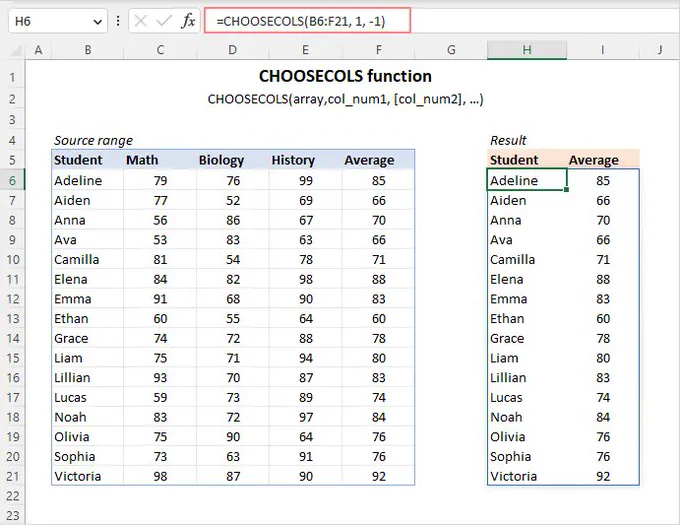Click source 'Average' header cell
This screenshot has width=680, height=525.
pos(378,160)
